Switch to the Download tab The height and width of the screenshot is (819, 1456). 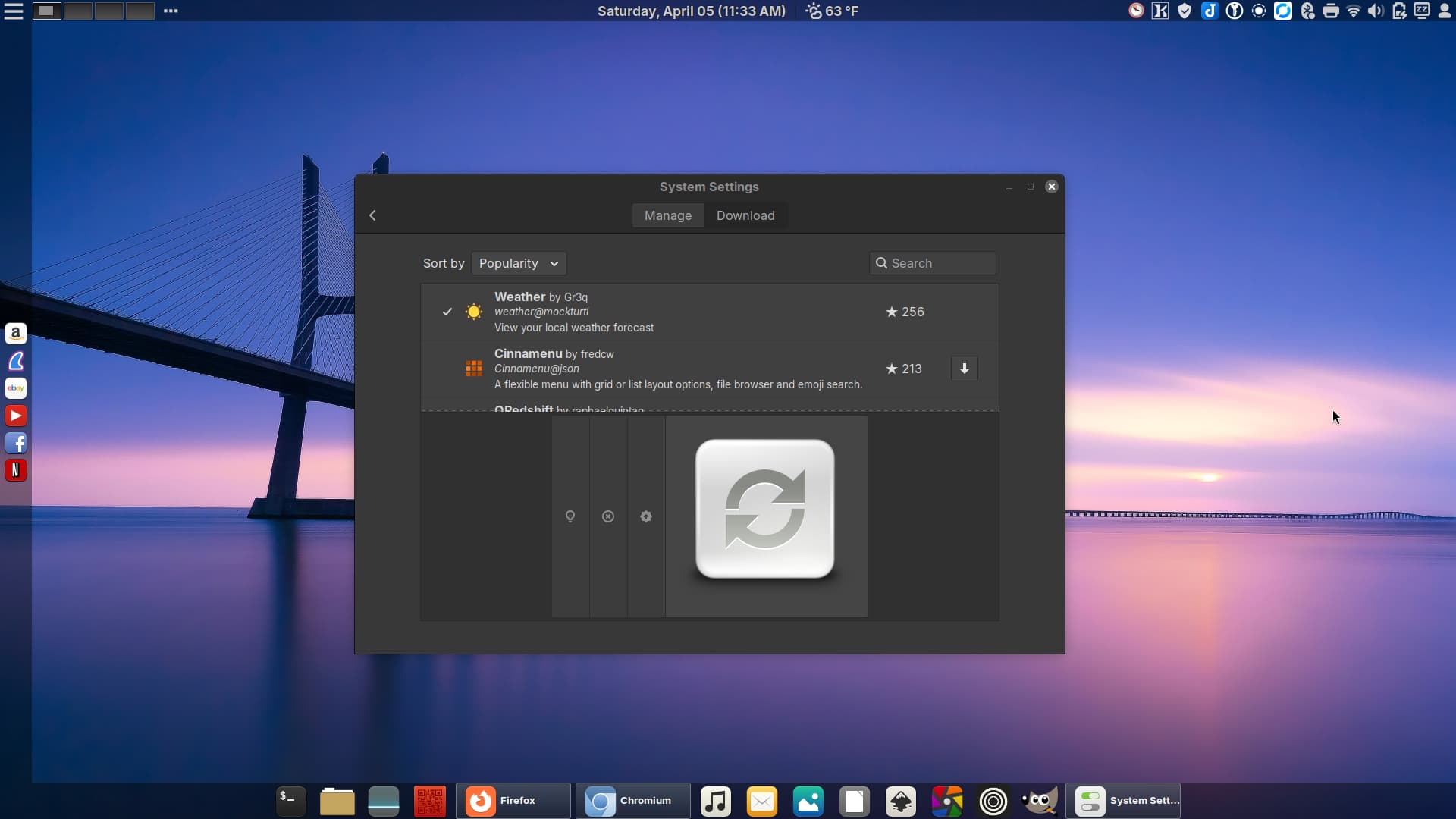tap(745, 215)
